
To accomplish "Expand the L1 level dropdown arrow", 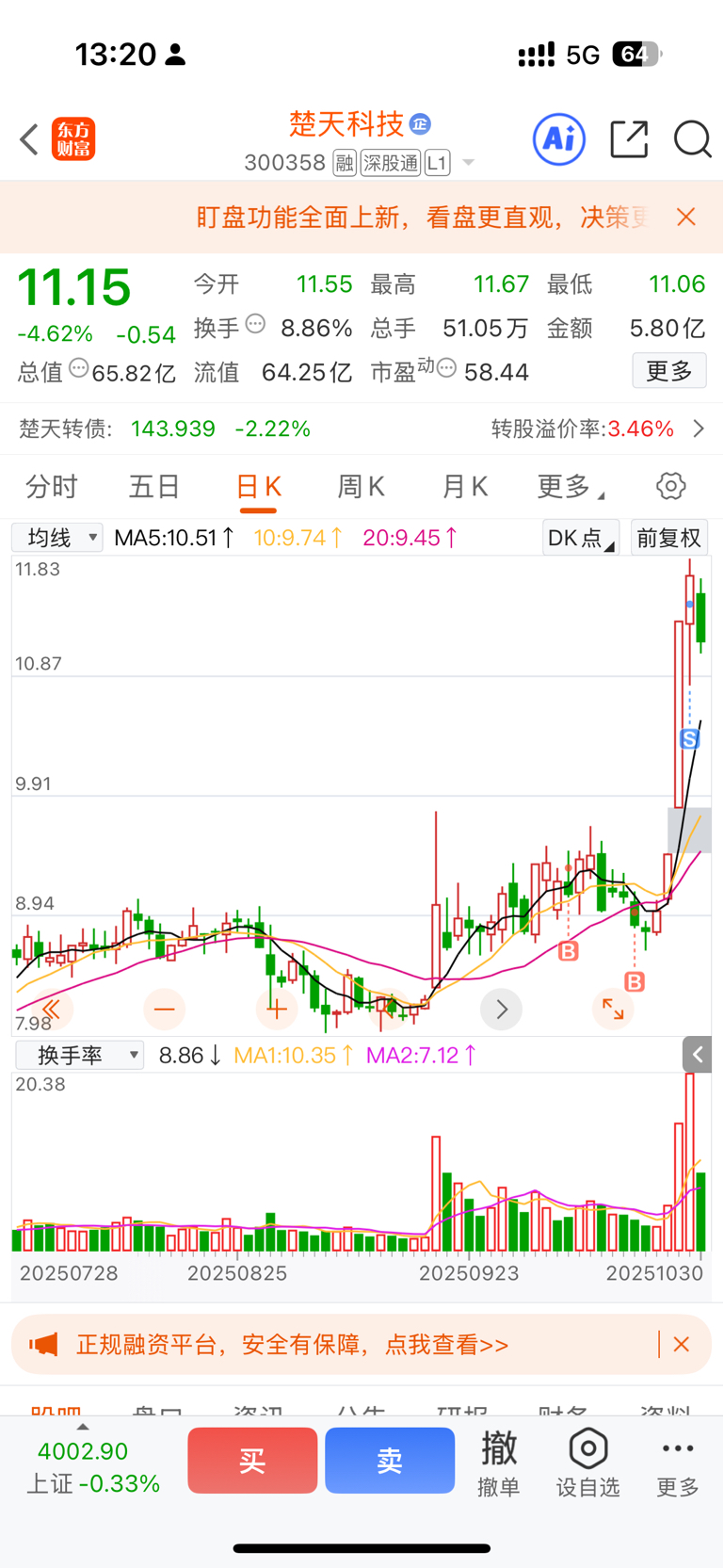I will point(469,163).
